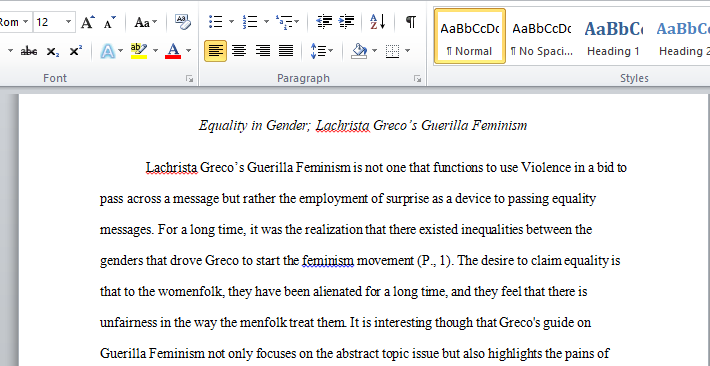Apply red font color
The width and height of the screenshot is (710, 366).
pos(173,51)
